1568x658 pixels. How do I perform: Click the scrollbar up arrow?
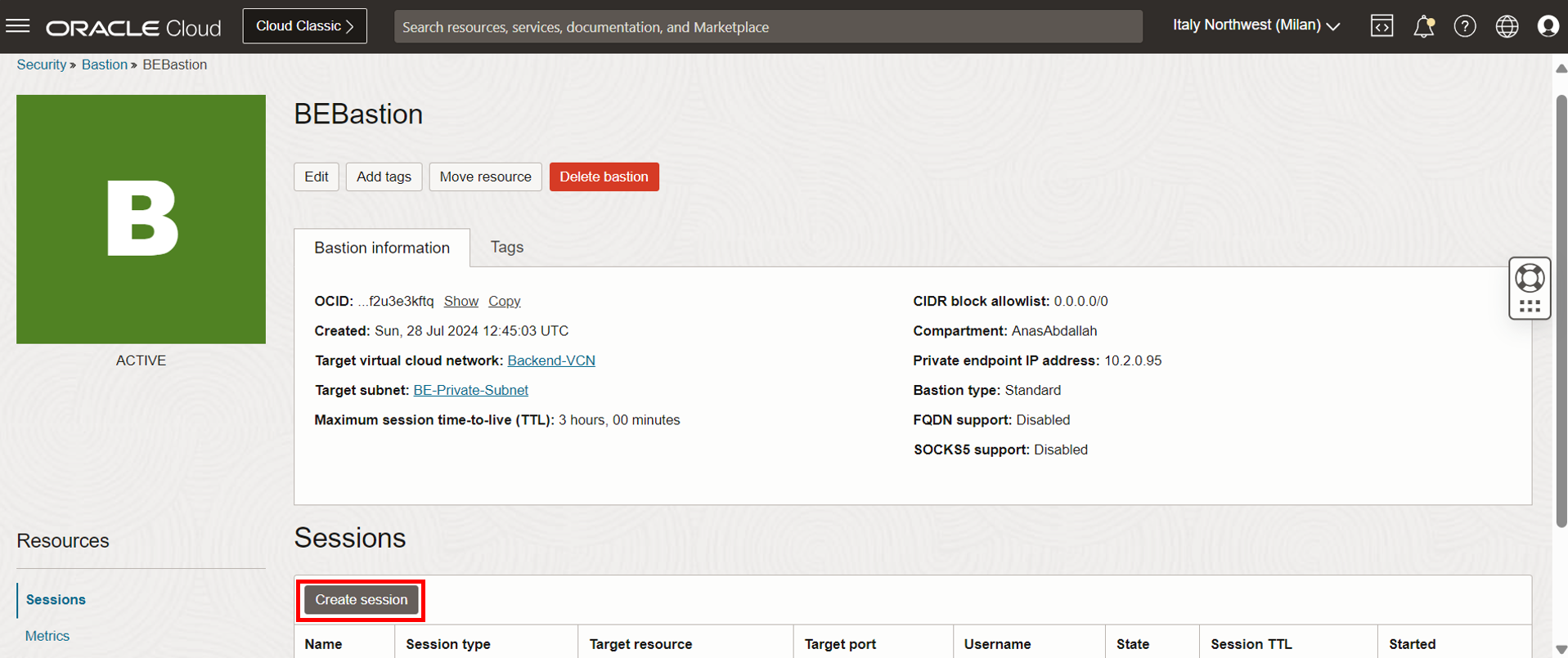(x=1561, y=69)
